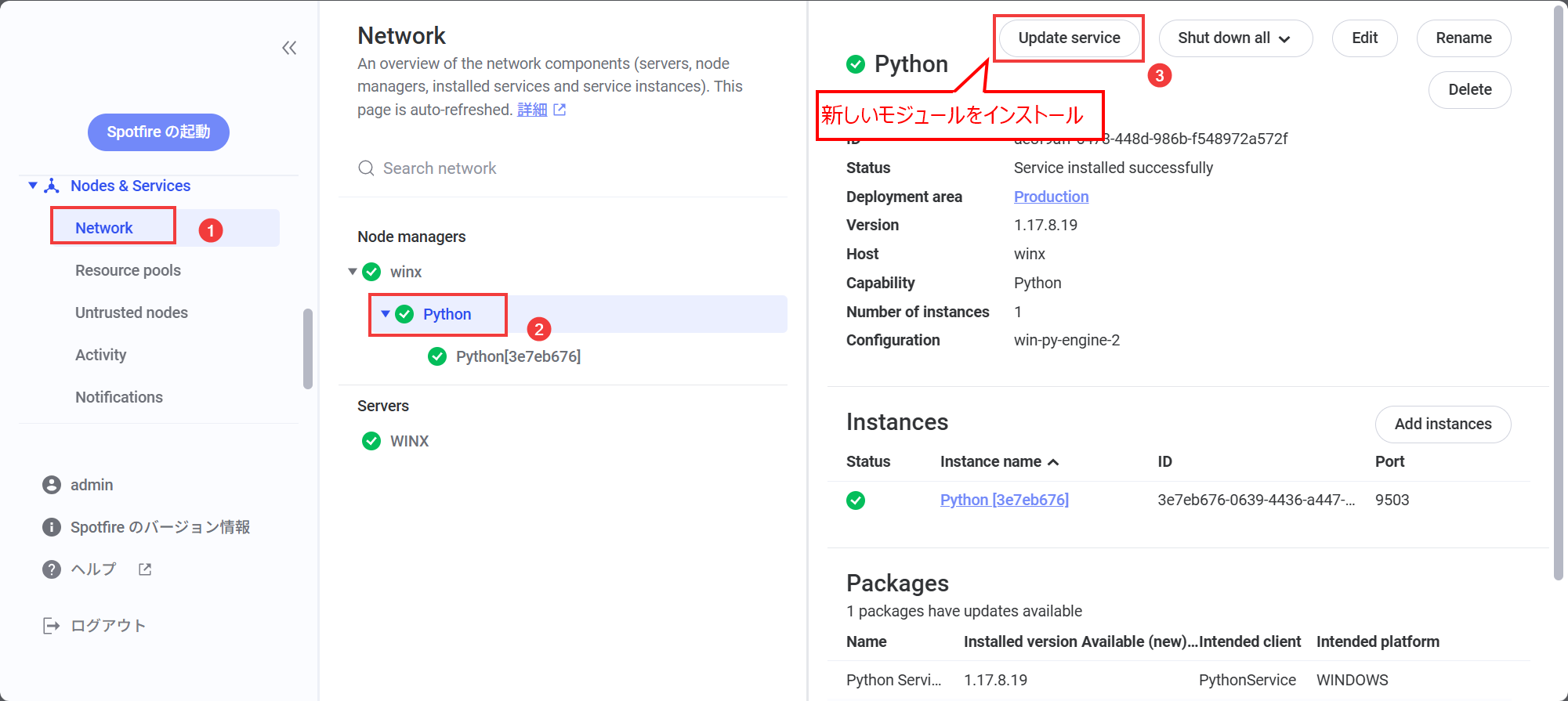
Task: Collapse the sidebar with double chevron icon
Action: (x=289, y=49)
